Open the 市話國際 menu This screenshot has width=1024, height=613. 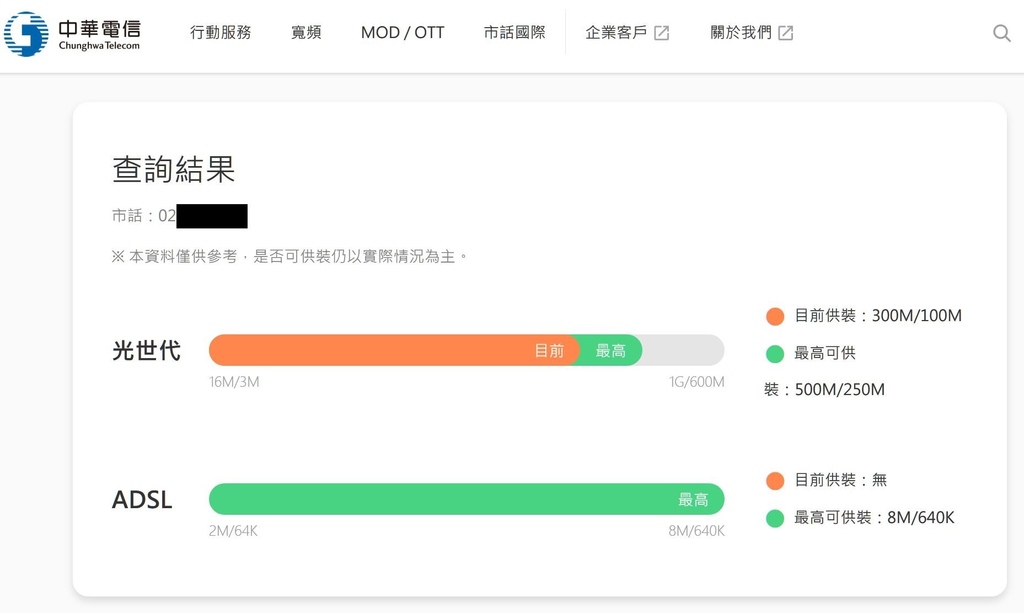[x=515, y=33]
